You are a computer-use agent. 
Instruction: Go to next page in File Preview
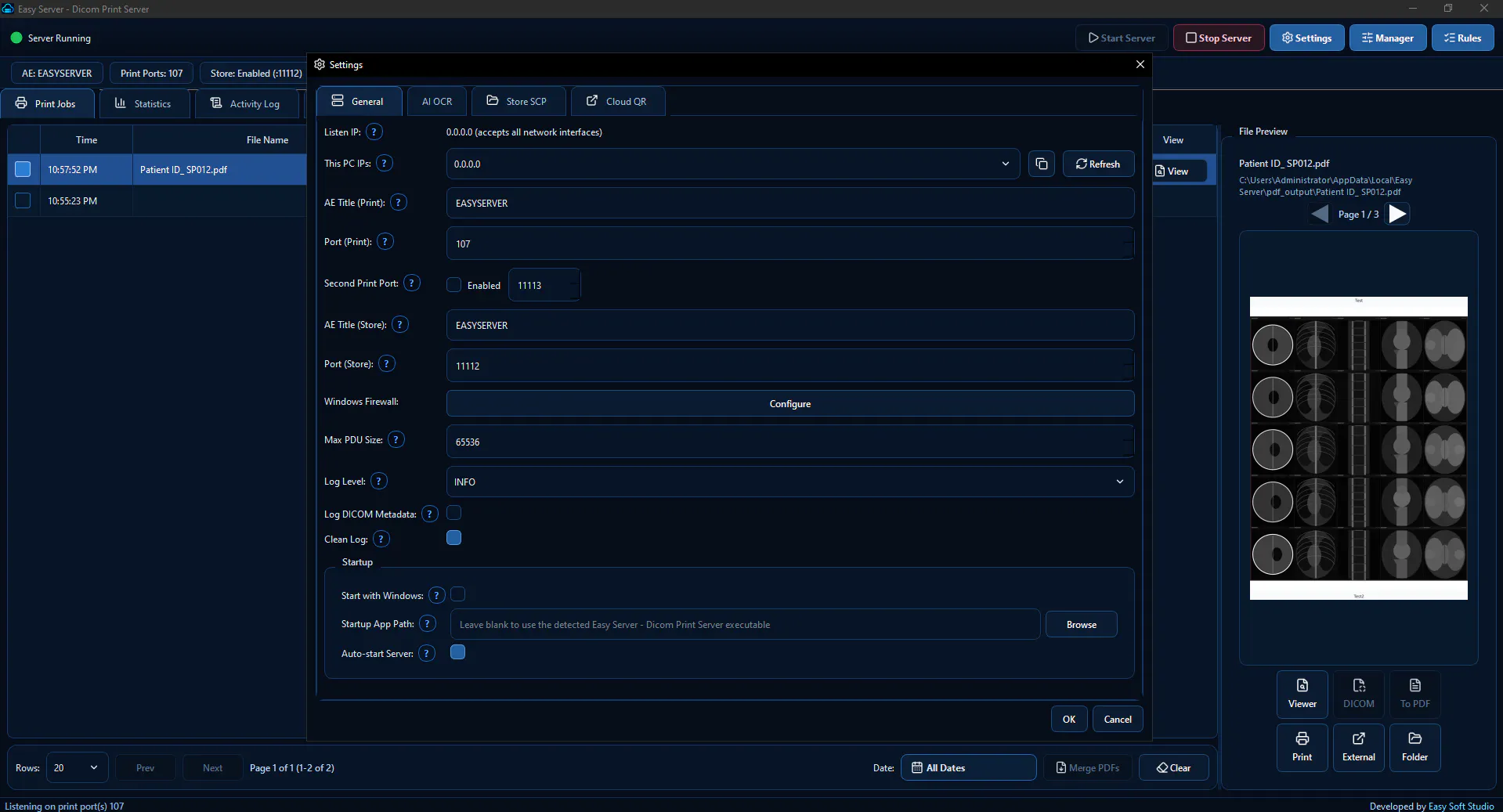pos(1397,214)
